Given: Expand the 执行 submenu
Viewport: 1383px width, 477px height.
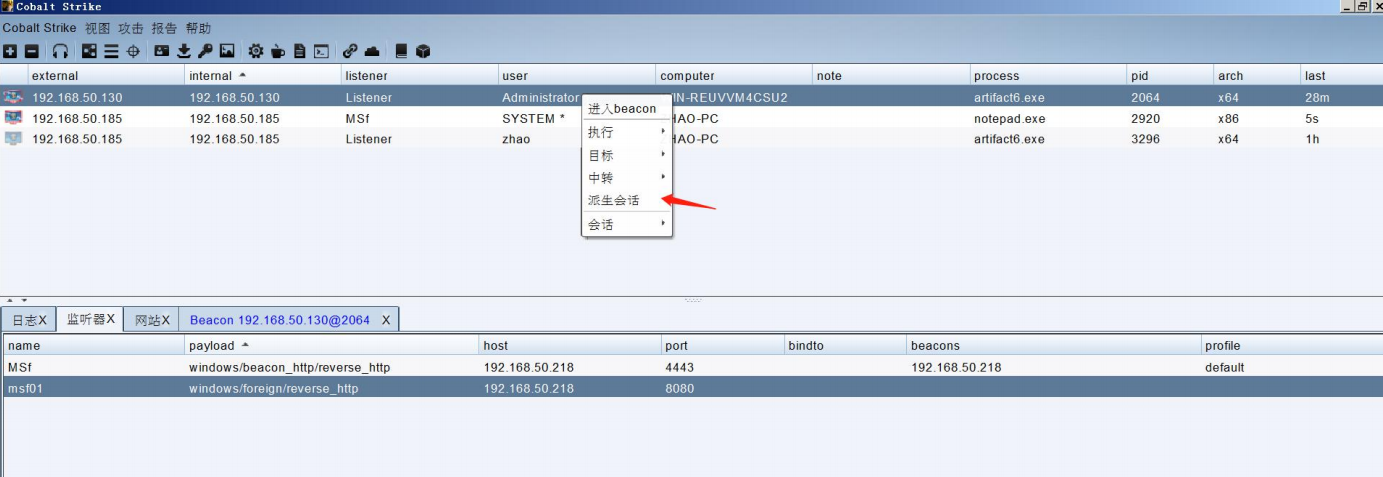Looking at the screenshot, I should tap(627, 132).
